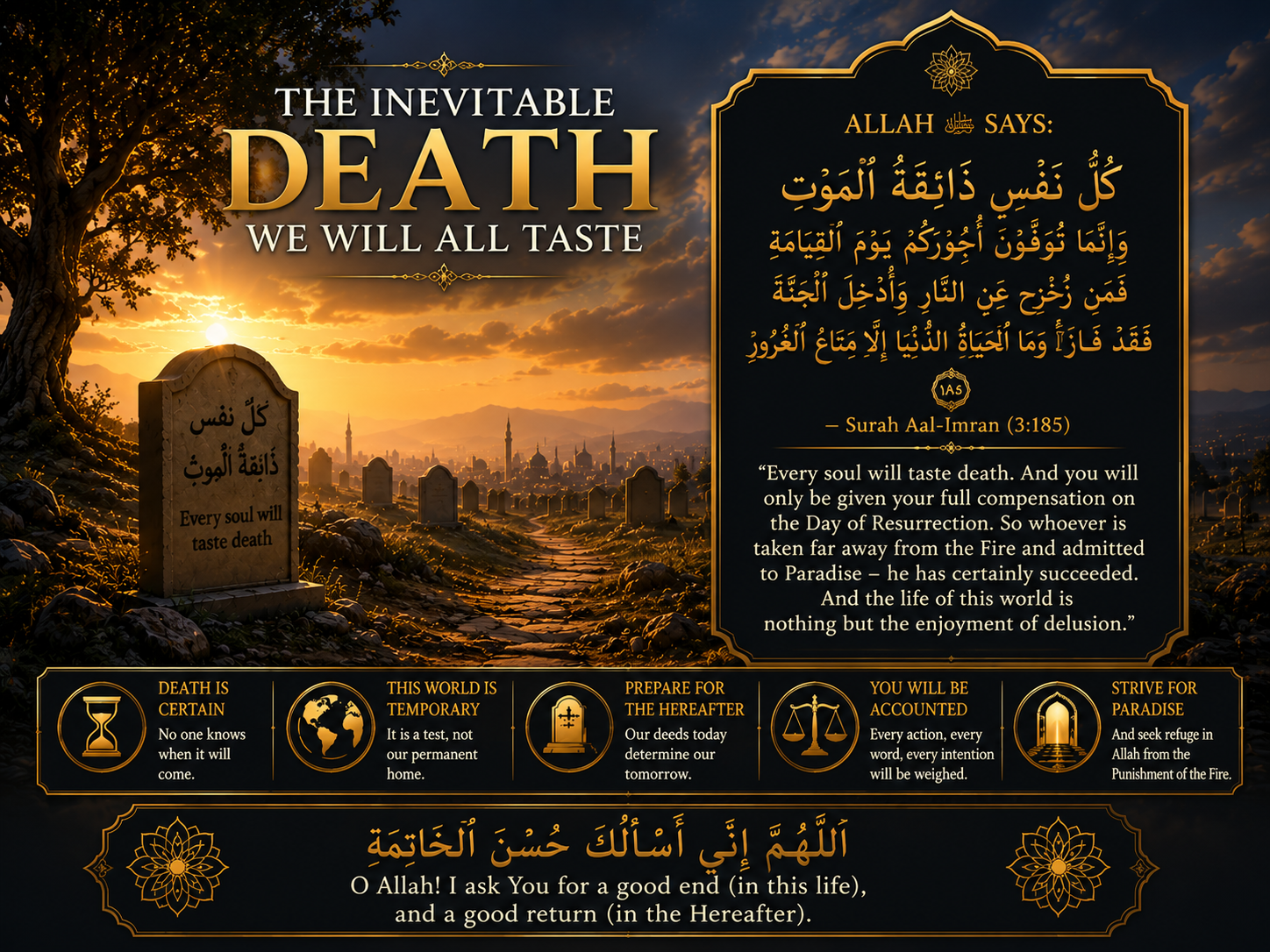Click the 'WE WILL ALL TASTE' subtitle

446,238
